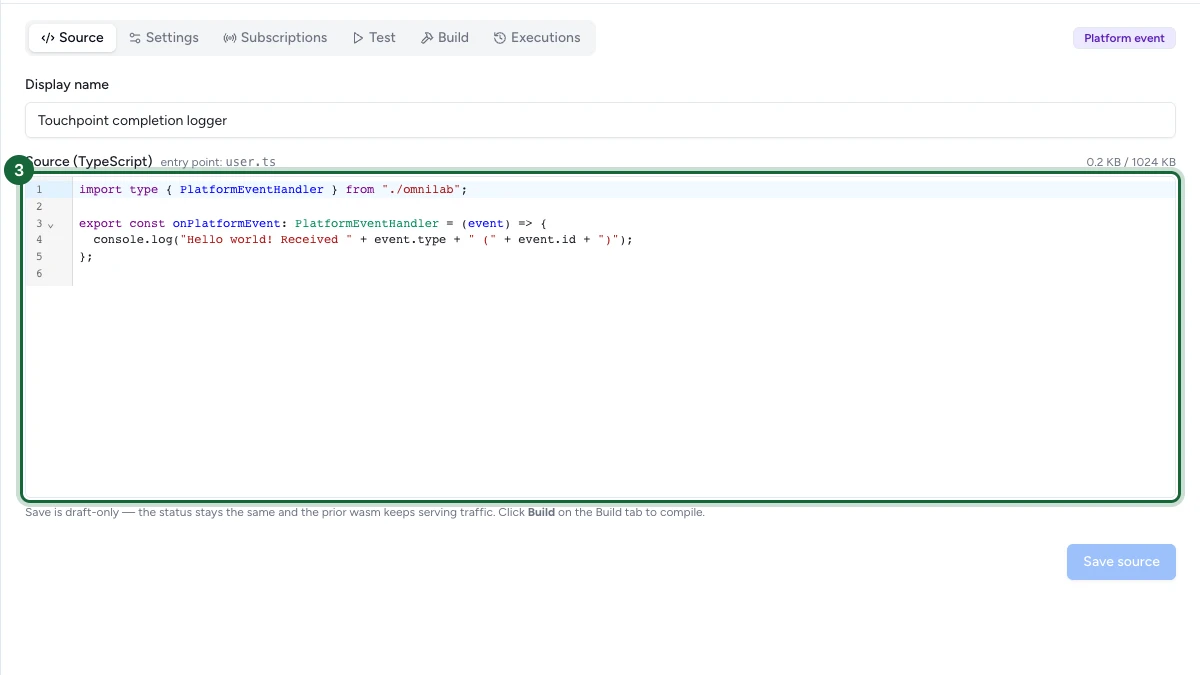Image resolution: width=1200 pixels, height=675 pixels.
Task: Click the "user.ts" entry point label
Action: tap(251, 162)
